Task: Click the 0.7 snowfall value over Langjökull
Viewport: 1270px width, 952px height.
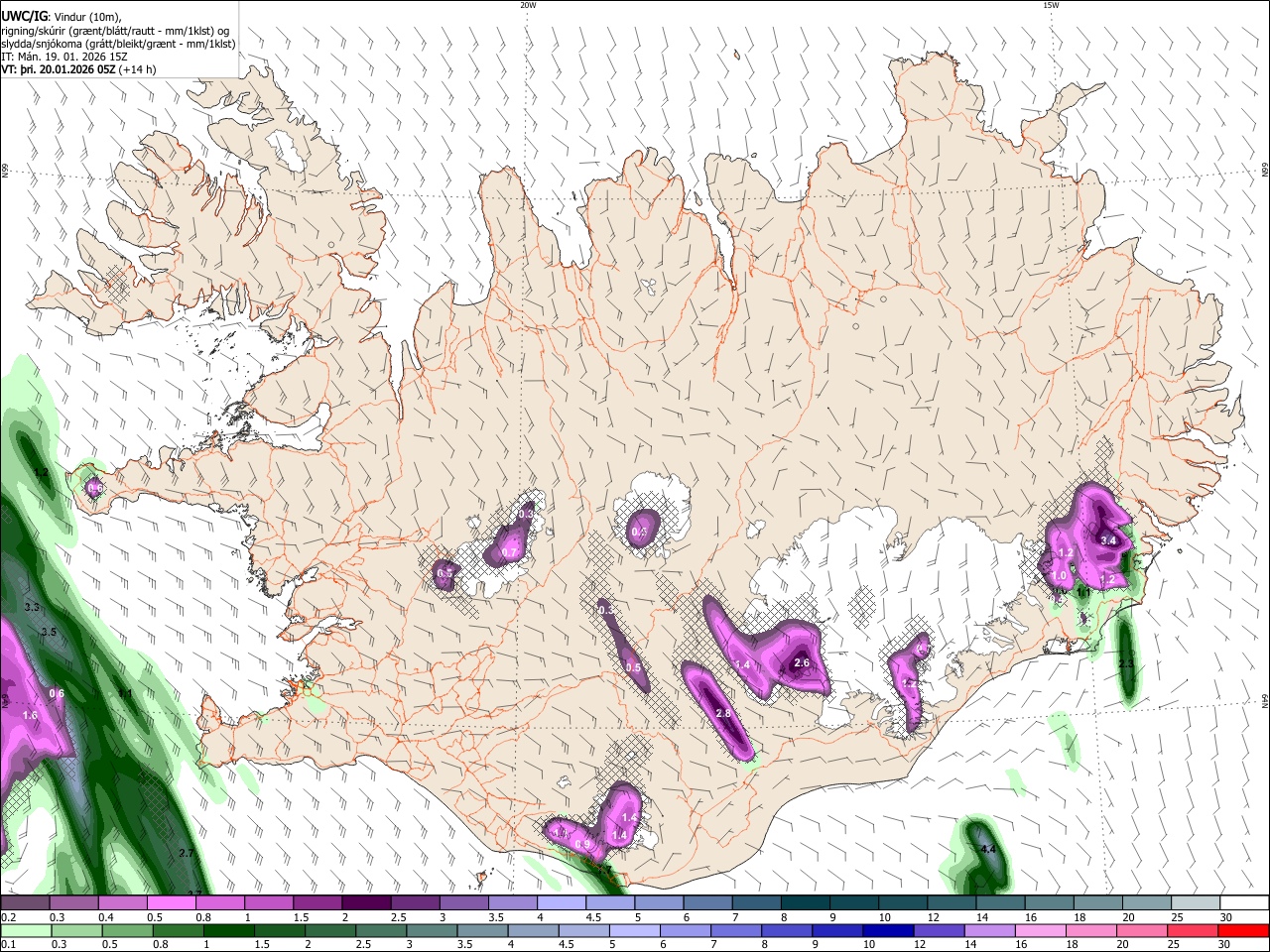Action: (509, 552)
